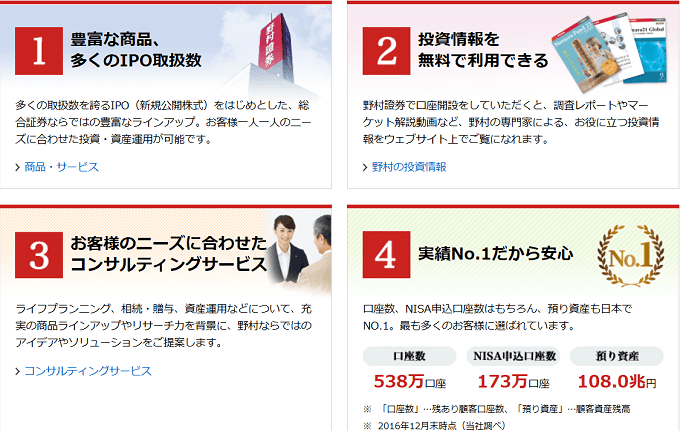Screen dimensions: 680x431
Task: Open the コンサルティングサービス link
Action: pyautogui.click(x=88, y=371)
